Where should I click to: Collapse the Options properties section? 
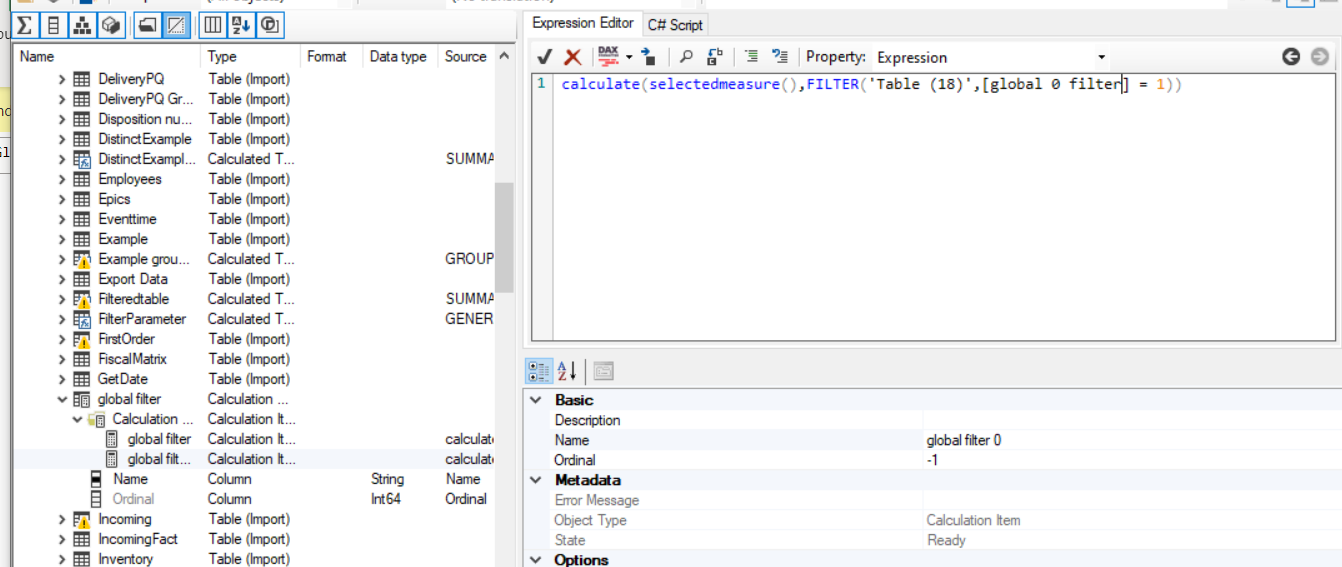click(x=535, y=560)
